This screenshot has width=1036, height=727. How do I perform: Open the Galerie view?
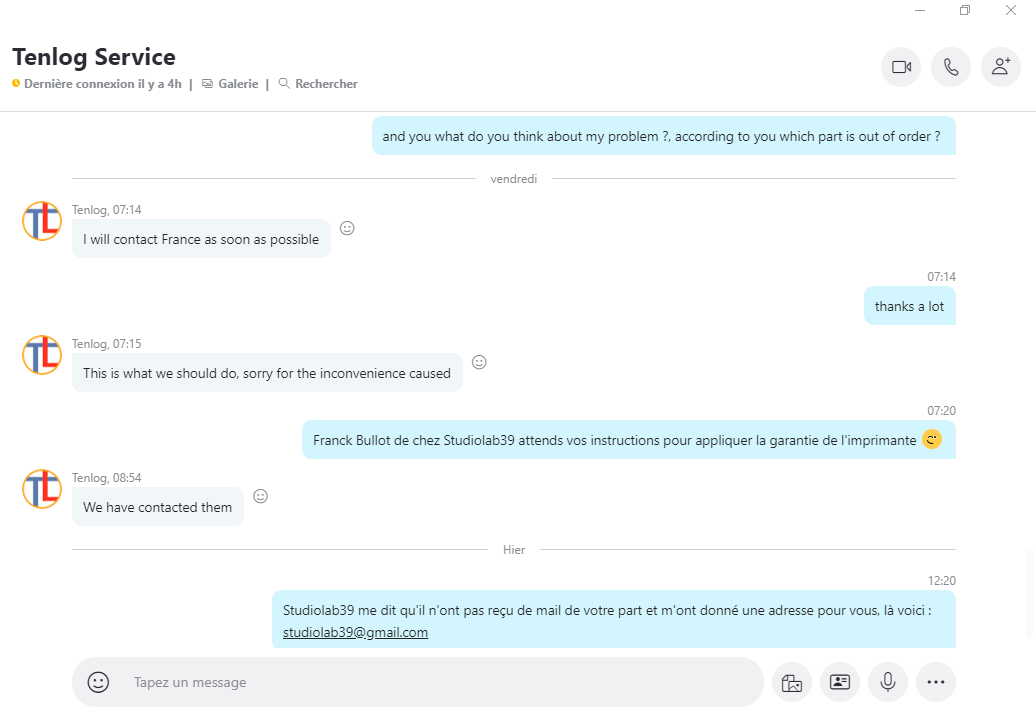coord(230,84)
